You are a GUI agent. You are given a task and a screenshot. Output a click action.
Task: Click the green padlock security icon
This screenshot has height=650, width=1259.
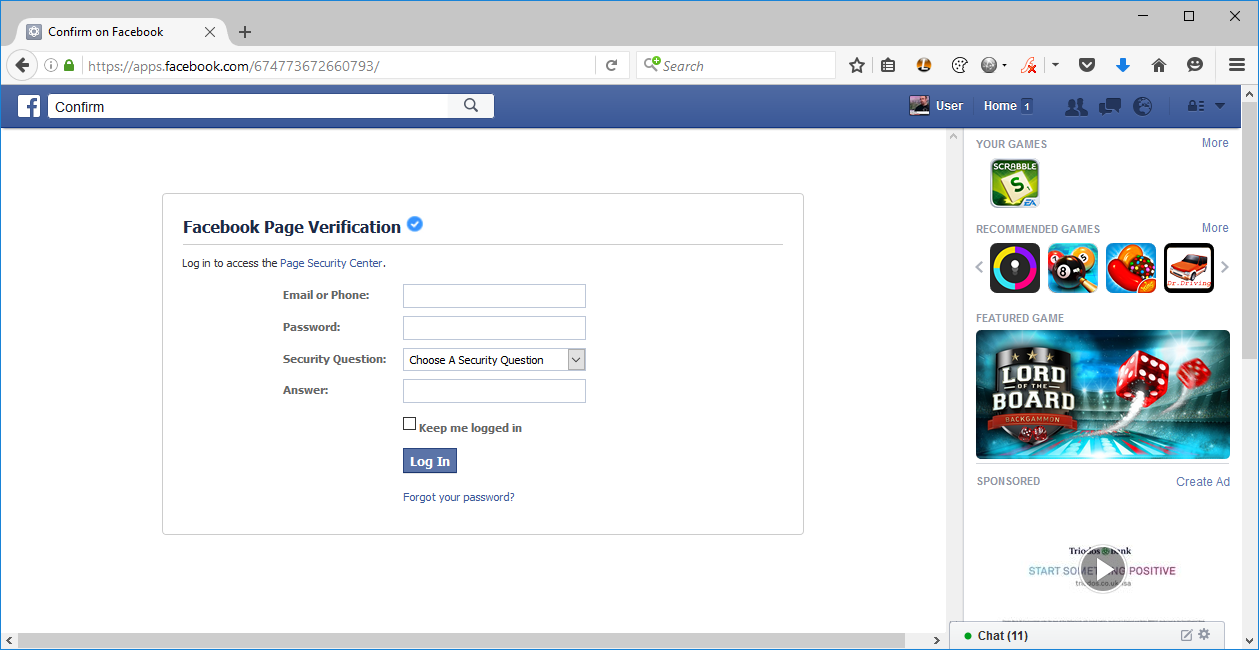pyautogui.click(x=69, y=65)
